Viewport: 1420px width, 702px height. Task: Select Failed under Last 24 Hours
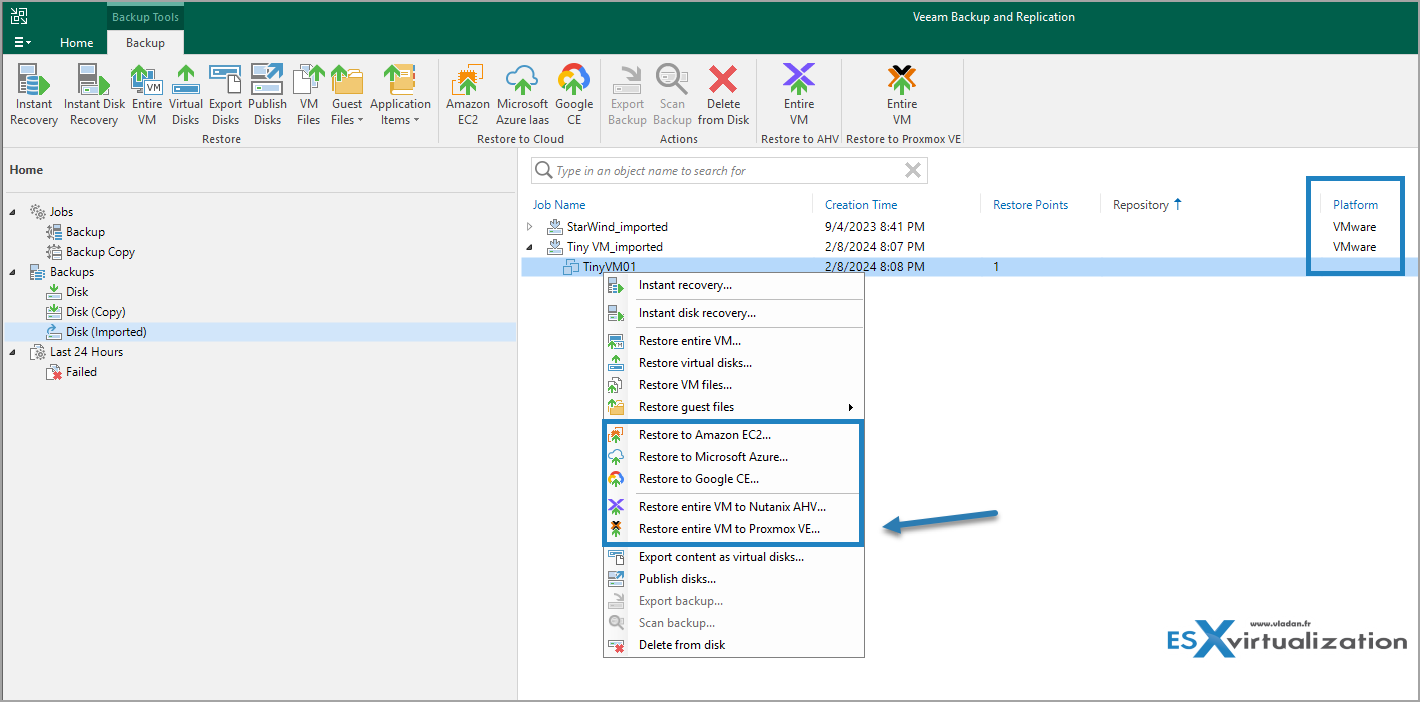tap(81, 372)
